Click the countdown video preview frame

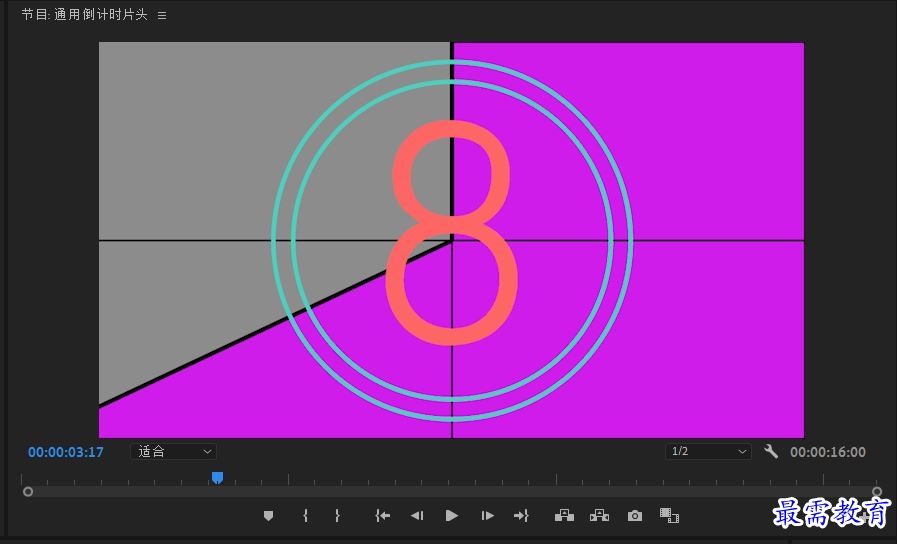(x=451, y=240)
